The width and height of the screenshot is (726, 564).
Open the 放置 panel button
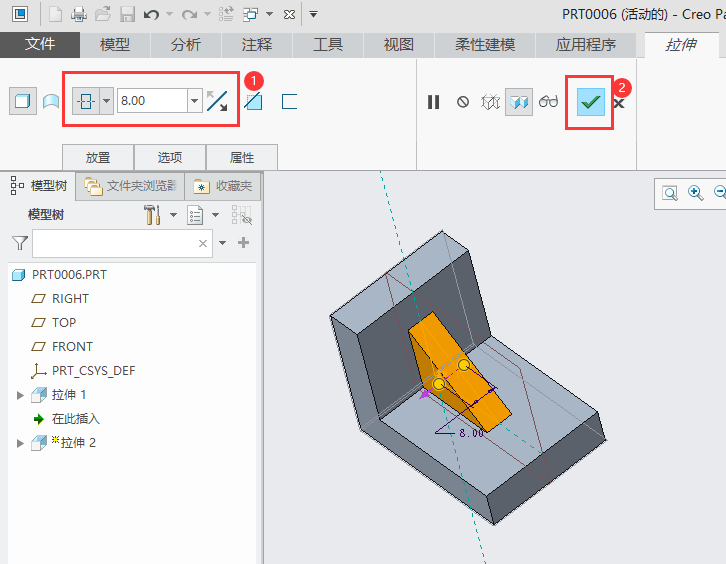point(98,157)
